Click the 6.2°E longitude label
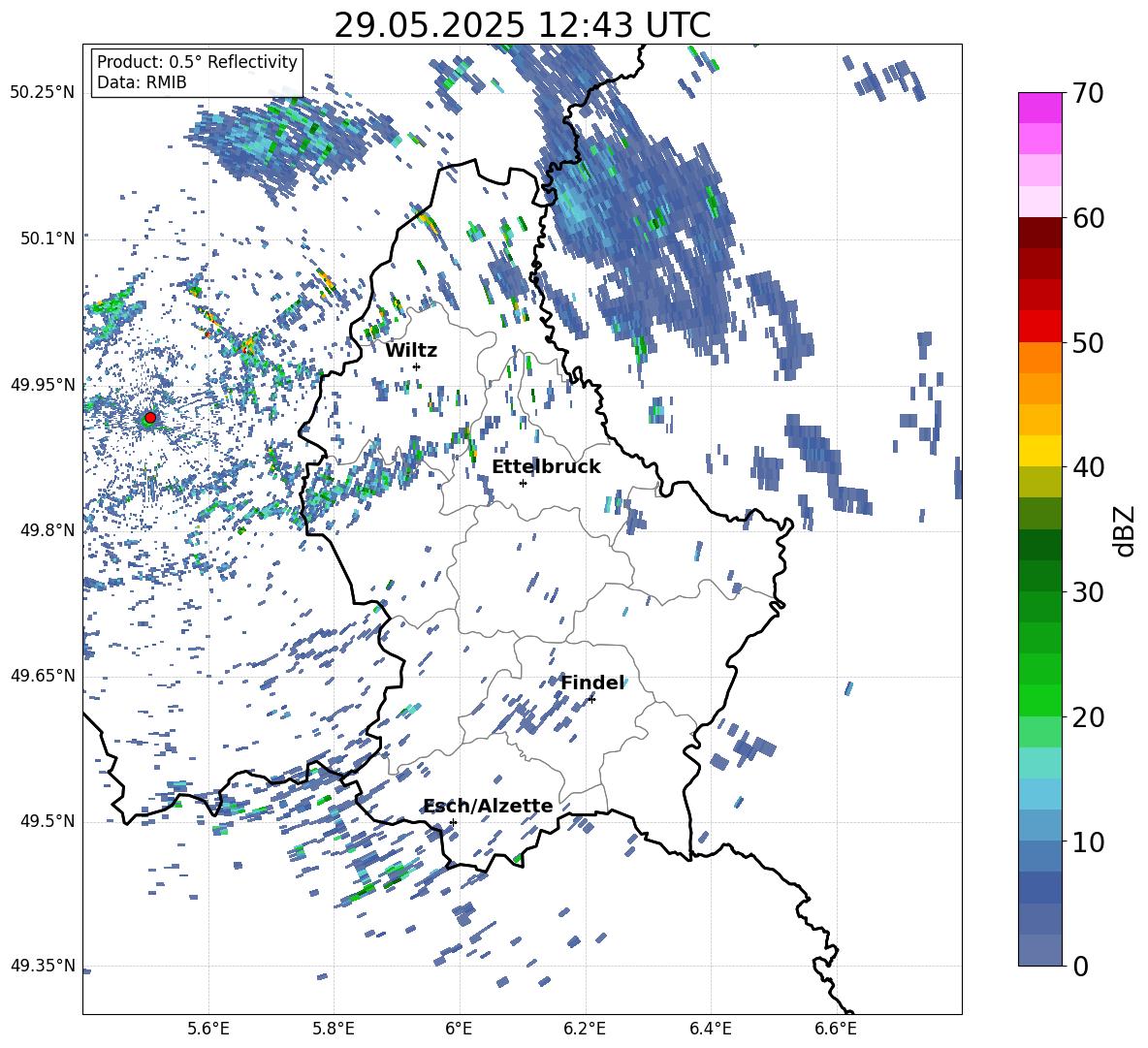This screenshot has height=1048, width=1148. click(x=585, y=1029)
